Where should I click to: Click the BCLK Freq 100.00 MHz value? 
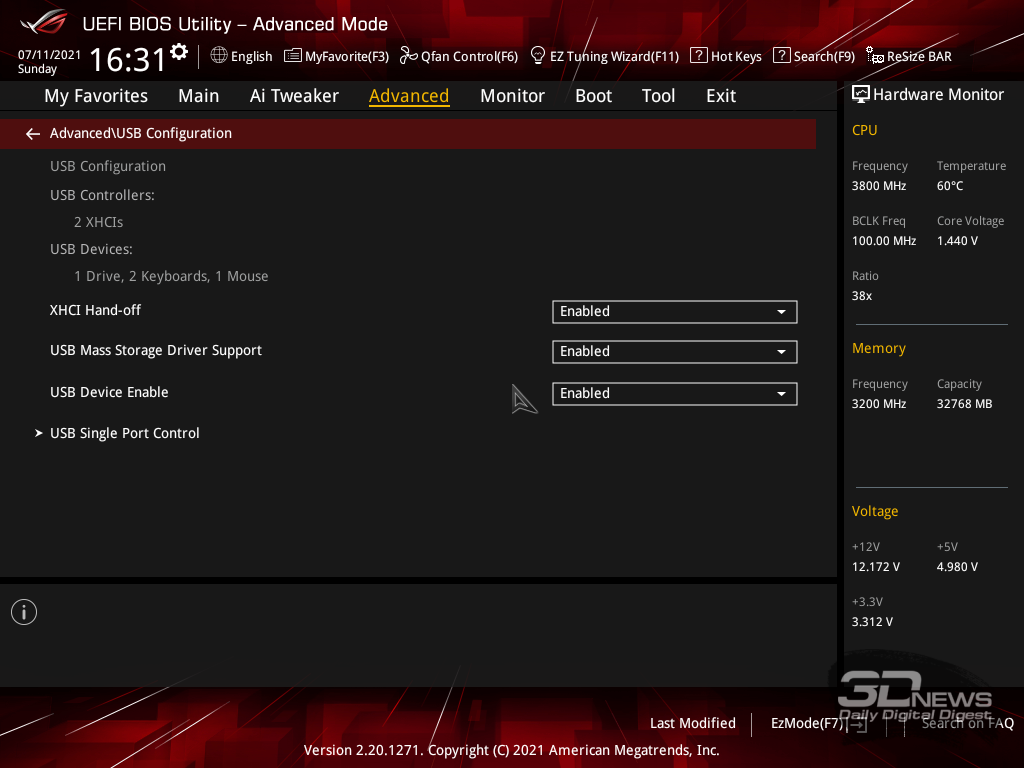pyautogui.click(x=884, y=241)
